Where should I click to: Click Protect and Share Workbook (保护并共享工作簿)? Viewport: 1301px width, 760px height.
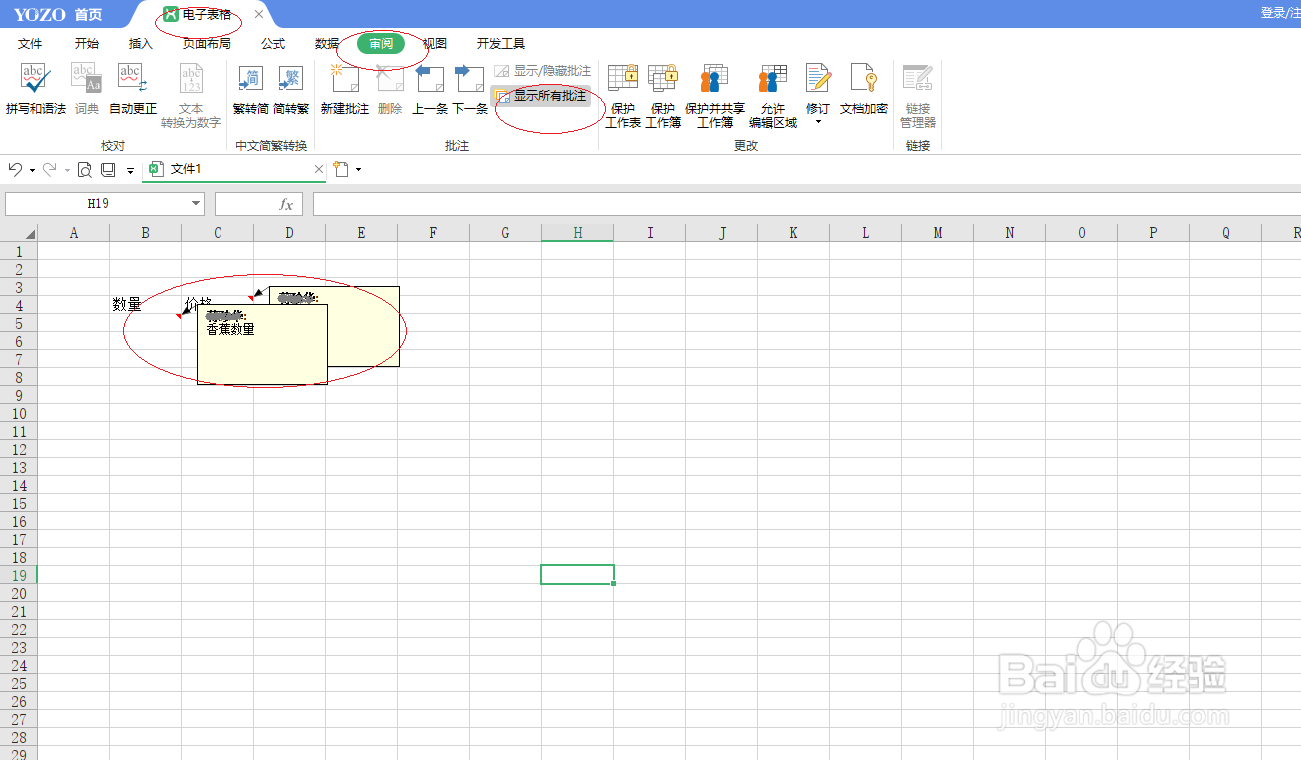pos(715,96)
